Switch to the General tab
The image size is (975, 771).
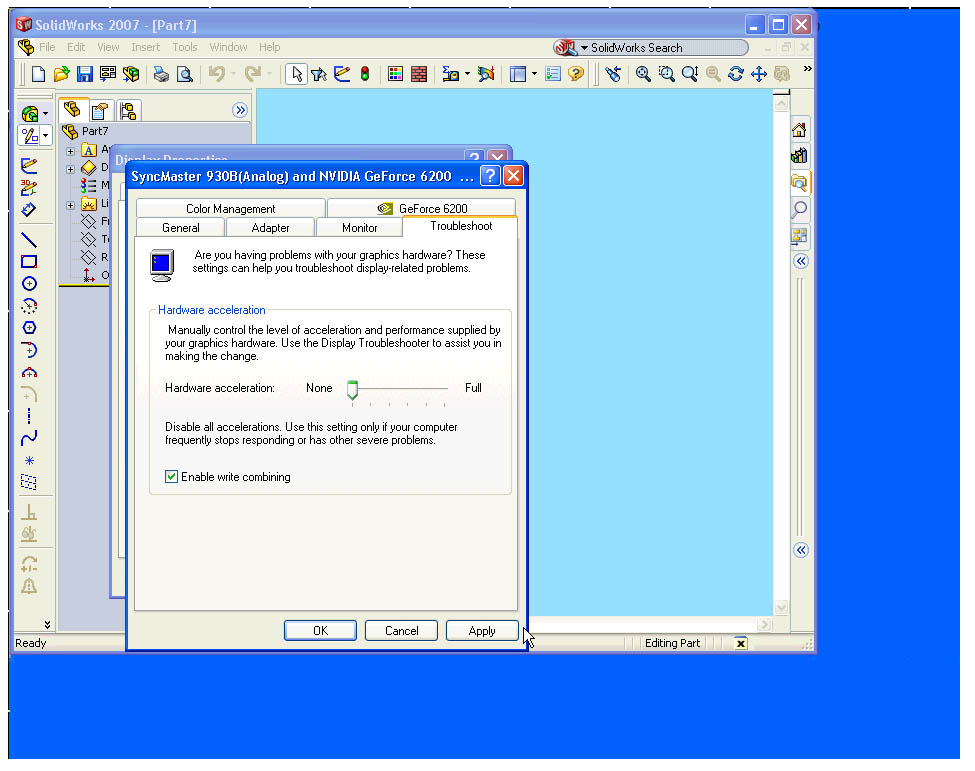point(181,228)
